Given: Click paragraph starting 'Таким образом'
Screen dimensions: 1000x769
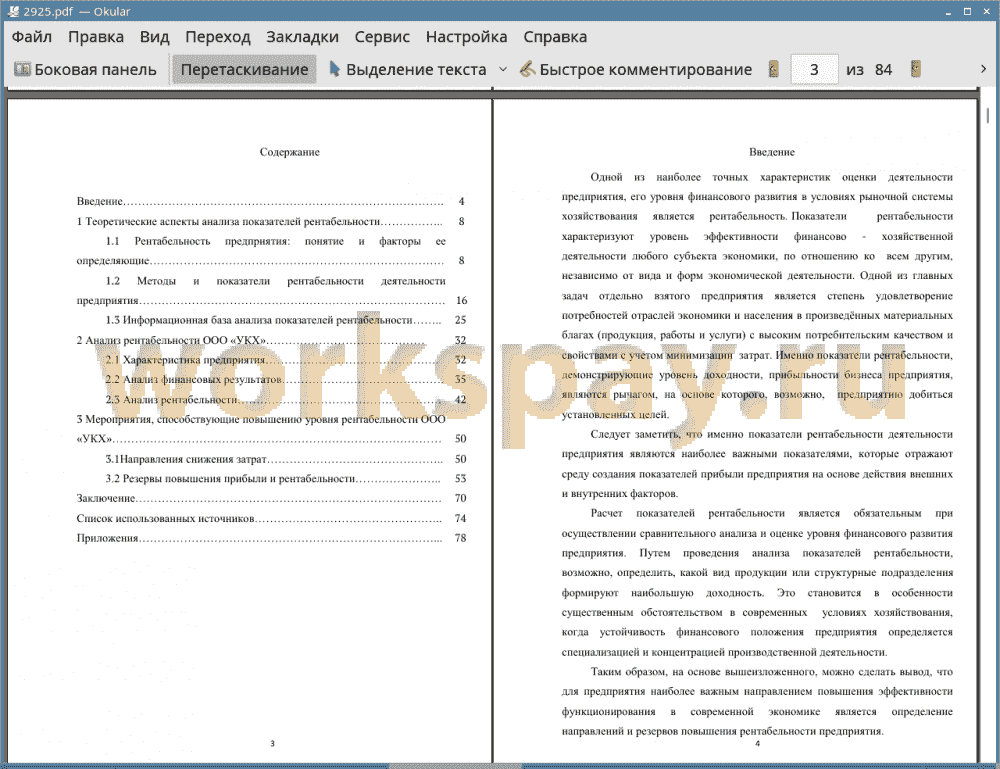Looking at the screenshot, I should click(x=757, y=701).
